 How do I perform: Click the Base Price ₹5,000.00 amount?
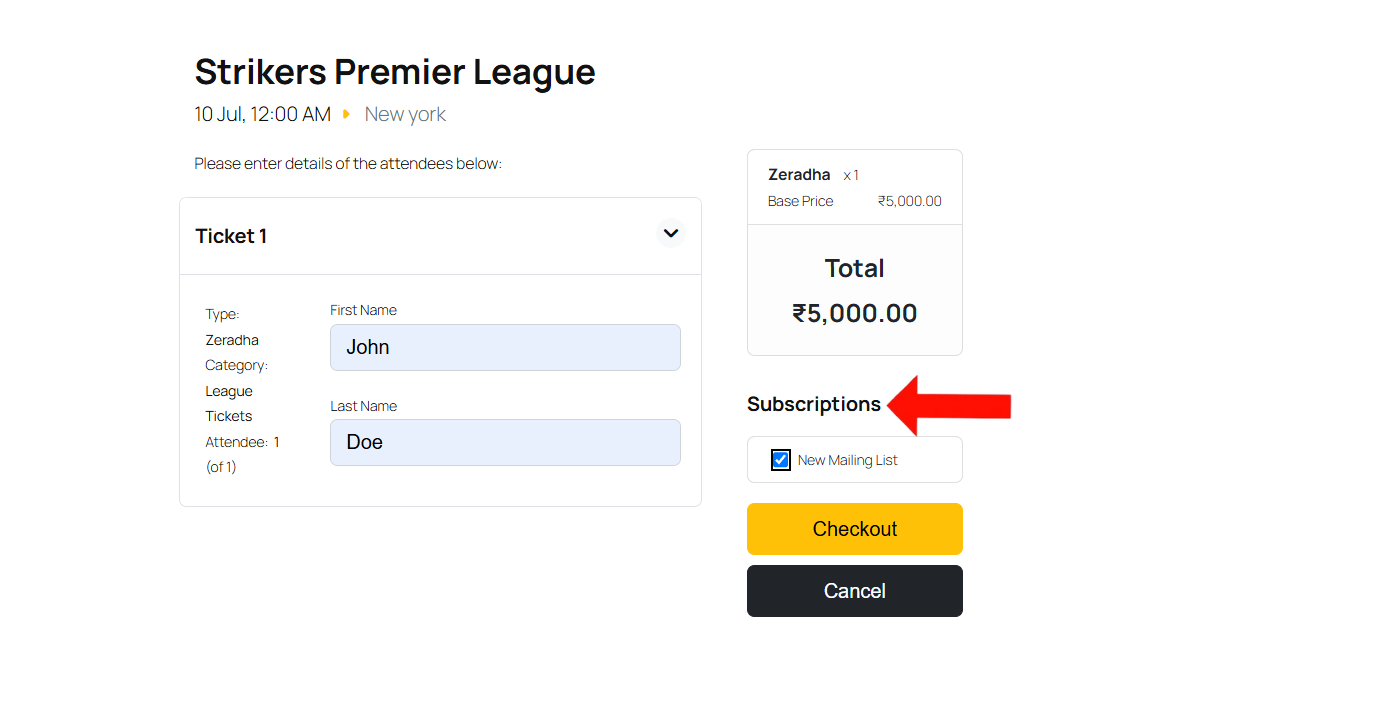pyautogui.click(x=910, y=201)
